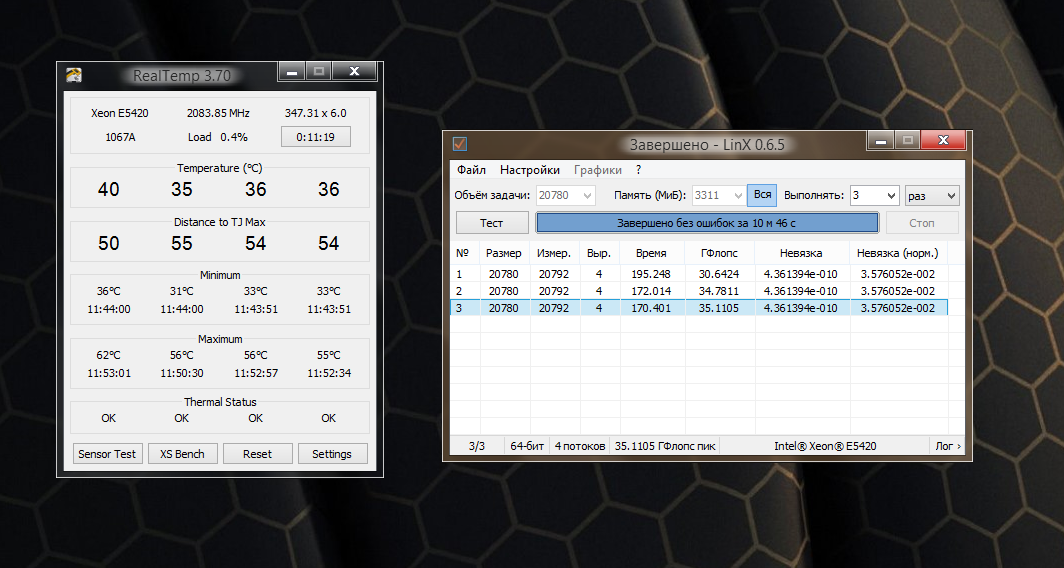Image resolution: width=1064 pixels, height=568 pixels.
Task: Click the 11:53:01 maximum timestamp
Action: (x=109, y=373)
